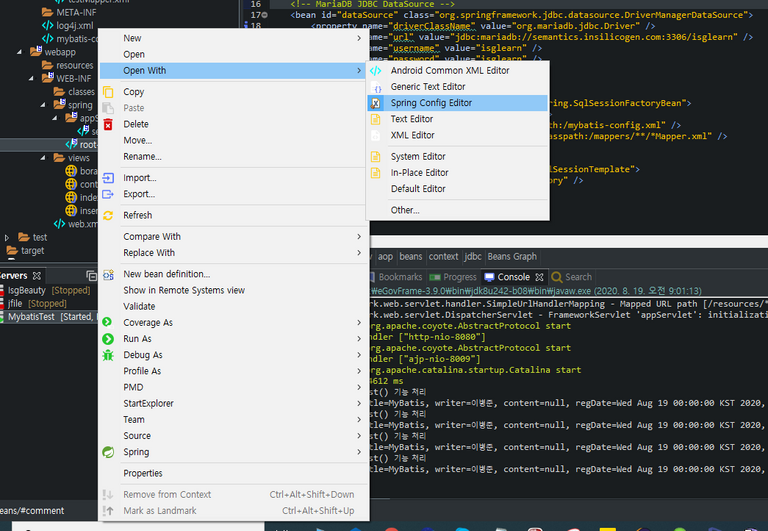Click the Progress tab icon
The width and height of the screenshot is (768, 531).
pyautogui.click(x=435, y=277)
